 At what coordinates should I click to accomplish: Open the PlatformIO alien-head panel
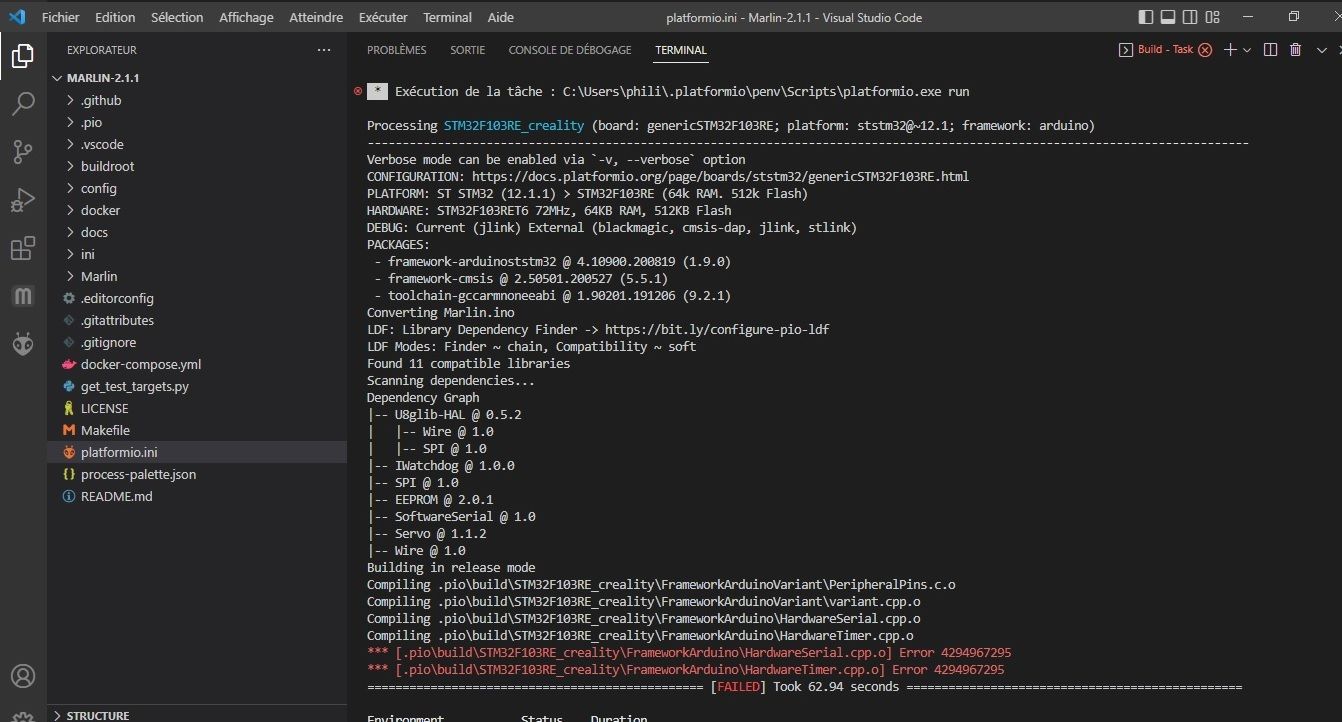click(x=22, y=344)
